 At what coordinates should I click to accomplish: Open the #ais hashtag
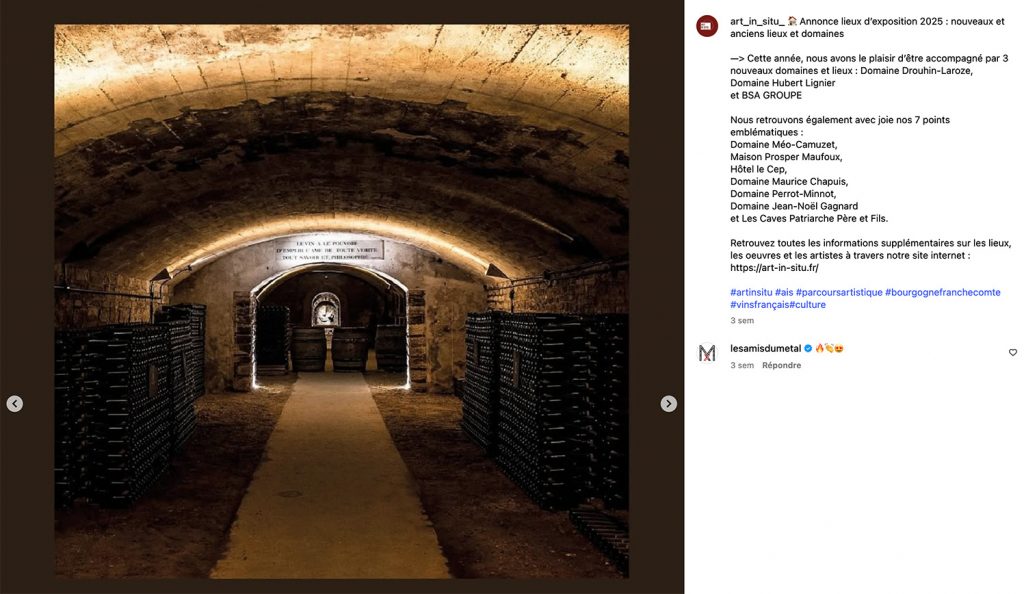pyautogui.click(x=784, y=292)
